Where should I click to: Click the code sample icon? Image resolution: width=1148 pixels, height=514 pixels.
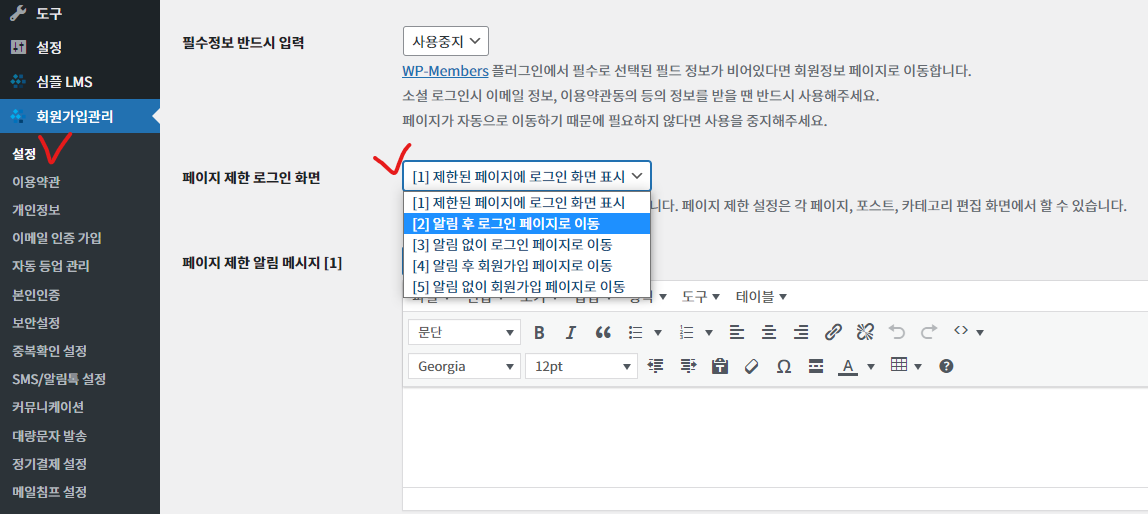961,332
